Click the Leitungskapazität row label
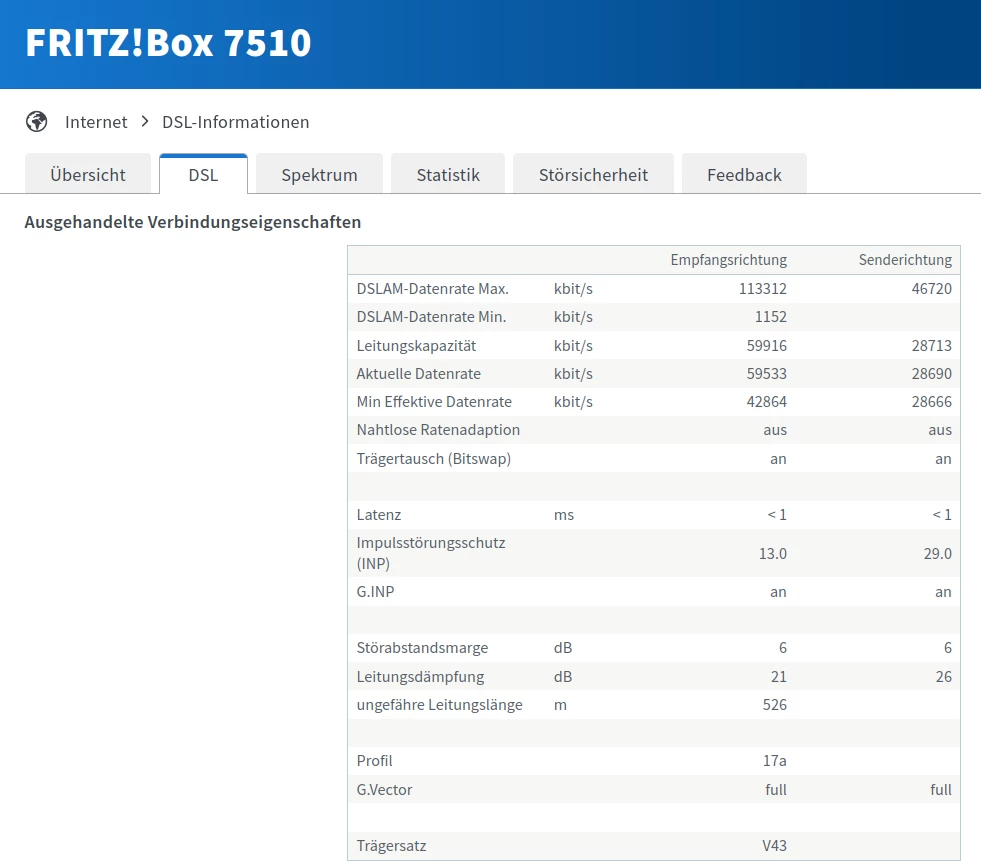This screenshot has height=861, width=981. (416, 345)
